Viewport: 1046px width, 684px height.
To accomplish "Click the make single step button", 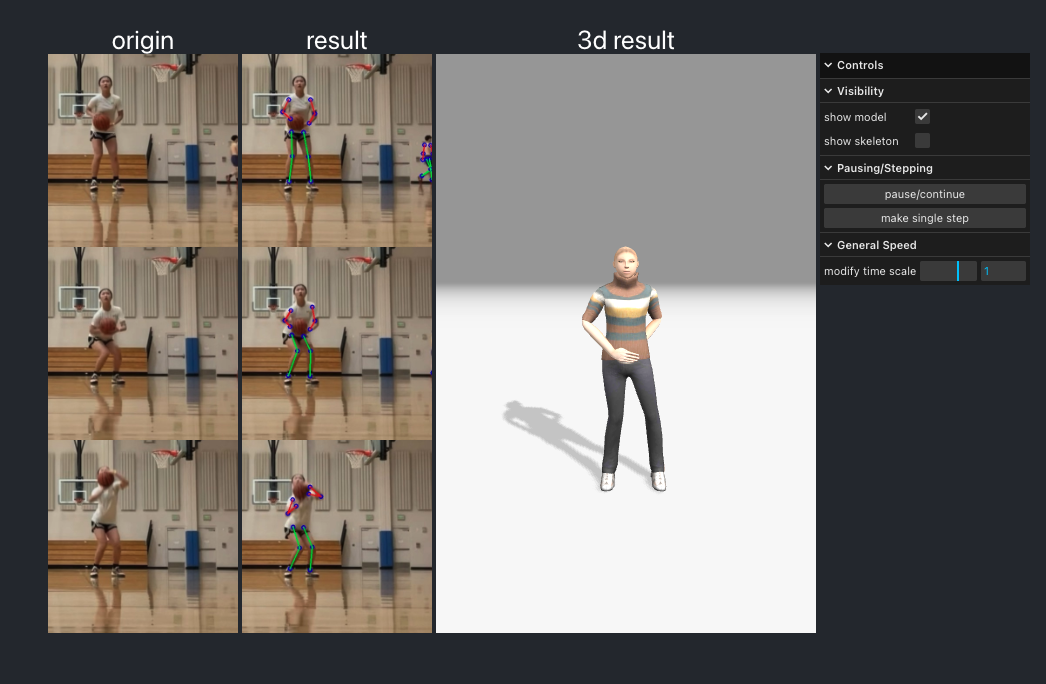I will pos(924,218).
